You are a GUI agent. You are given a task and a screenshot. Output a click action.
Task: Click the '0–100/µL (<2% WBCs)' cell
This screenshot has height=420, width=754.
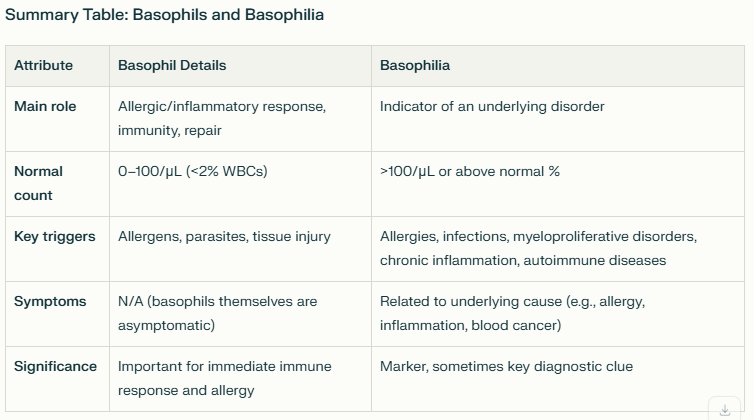point(193,171)
